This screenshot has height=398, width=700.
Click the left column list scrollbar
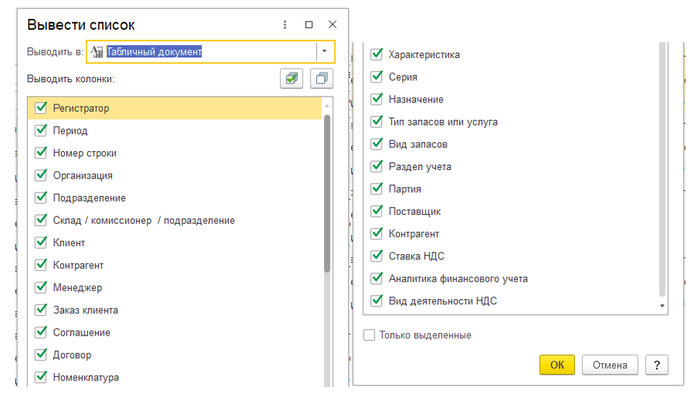(327, 194)
